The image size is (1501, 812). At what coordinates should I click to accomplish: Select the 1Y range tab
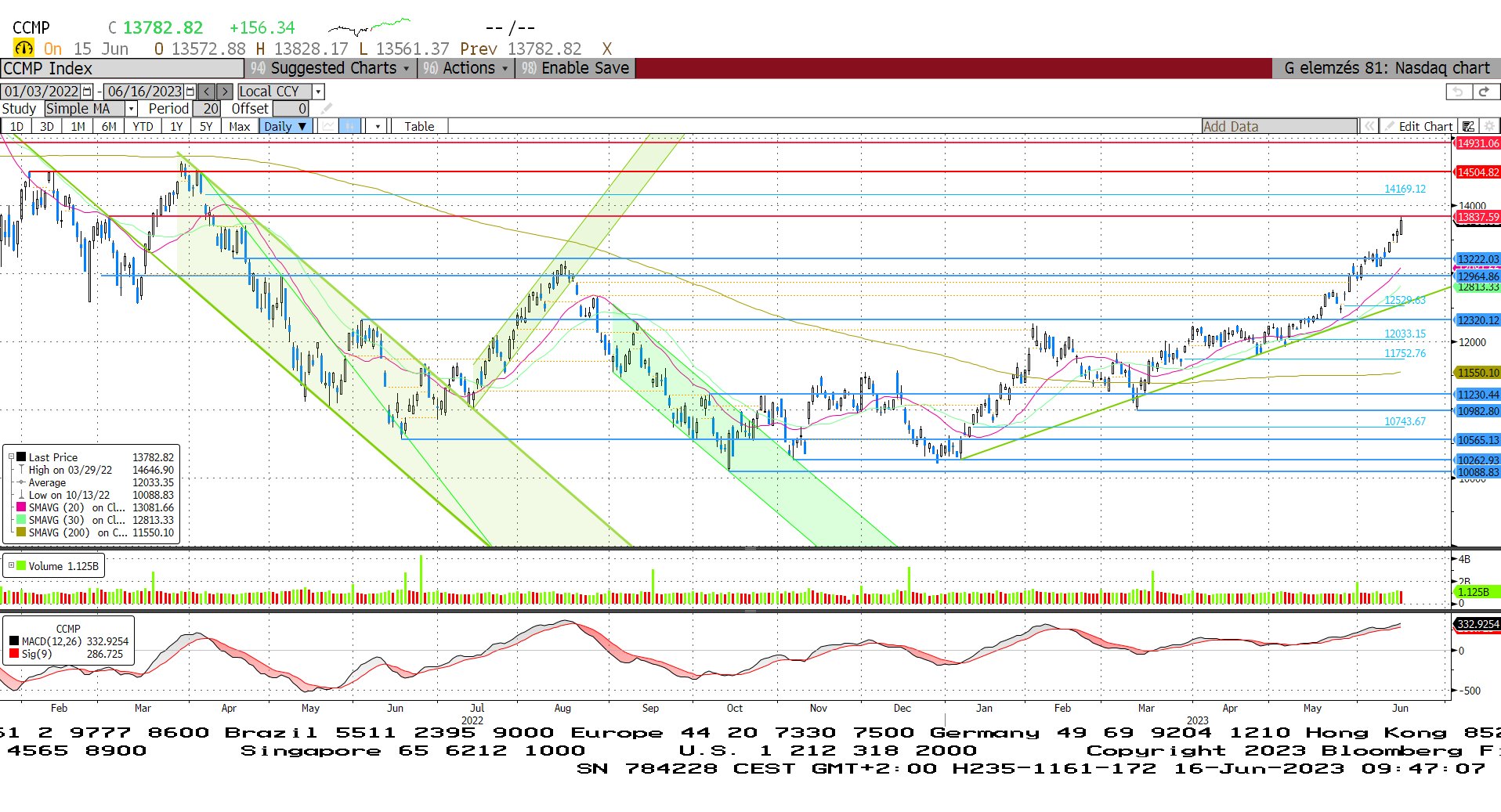(x=176, y=126)
